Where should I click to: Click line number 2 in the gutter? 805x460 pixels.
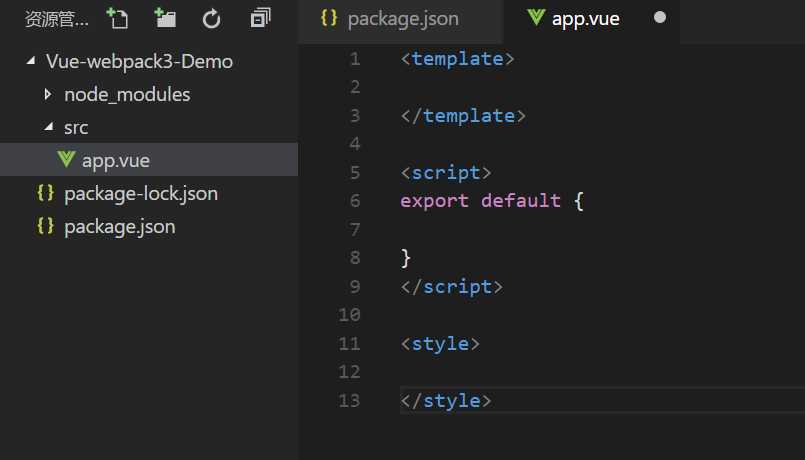click(355, 87)
